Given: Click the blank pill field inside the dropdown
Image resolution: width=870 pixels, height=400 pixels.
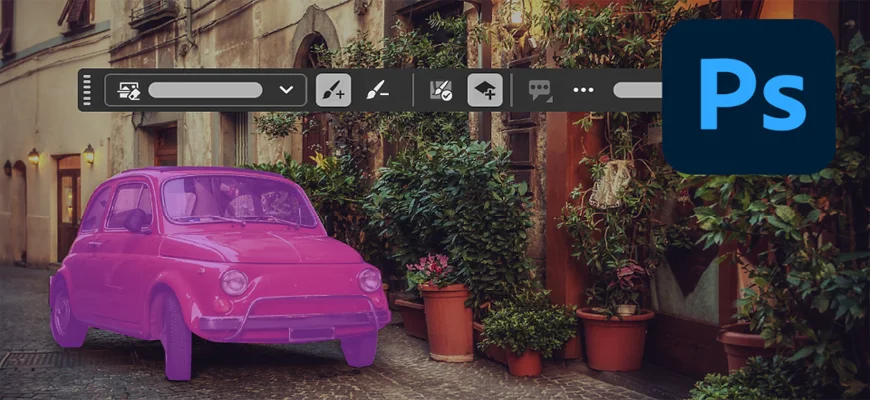Looking at the screenshot, I should (205, 90).
